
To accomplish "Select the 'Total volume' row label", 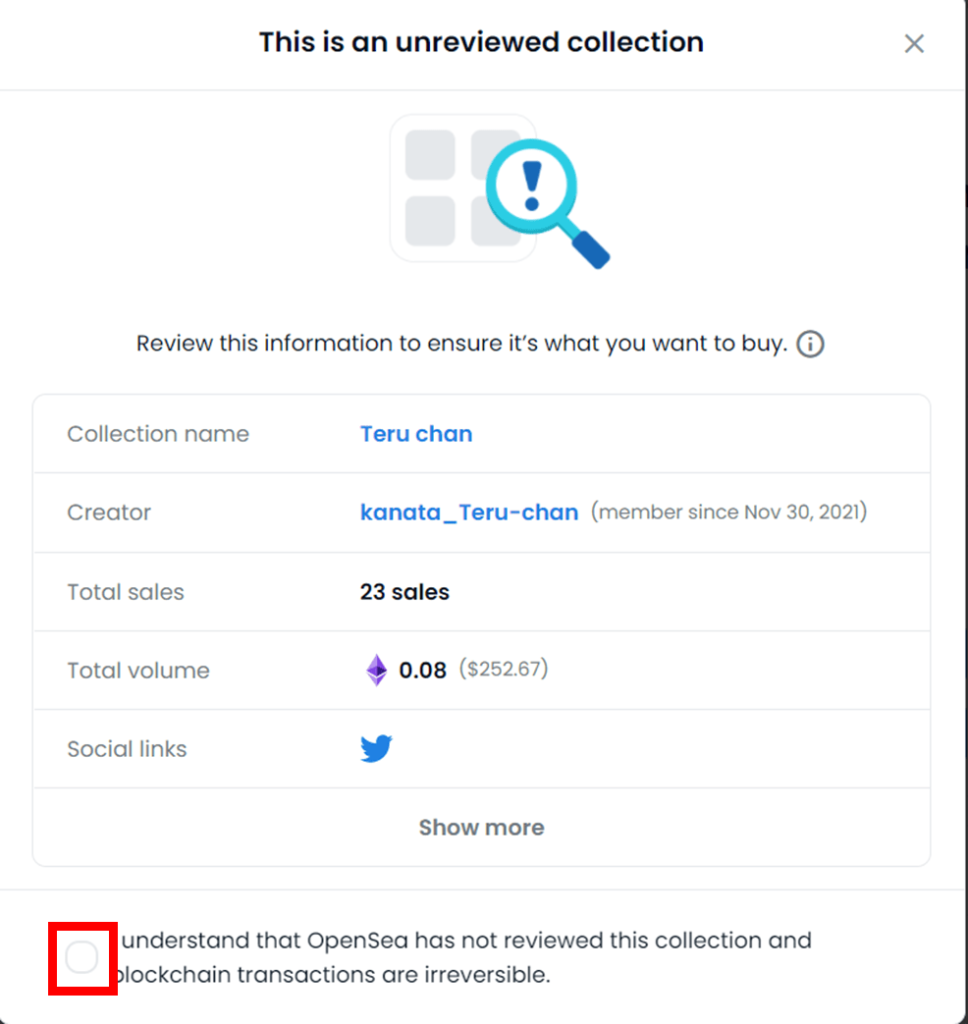I will (138, 671).
